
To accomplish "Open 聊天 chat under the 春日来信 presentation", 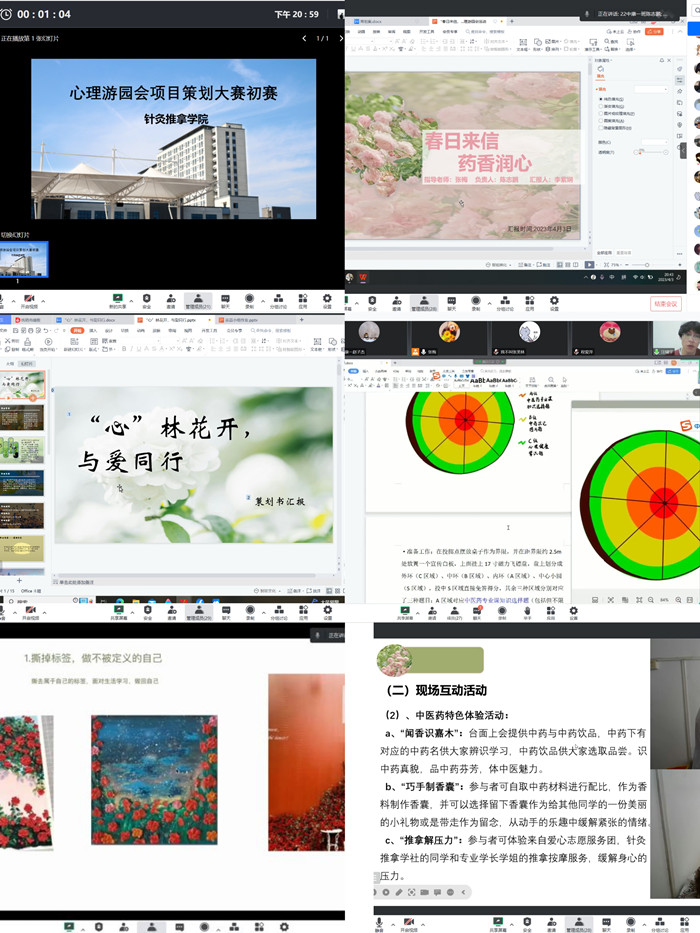I will pos(451,300).
